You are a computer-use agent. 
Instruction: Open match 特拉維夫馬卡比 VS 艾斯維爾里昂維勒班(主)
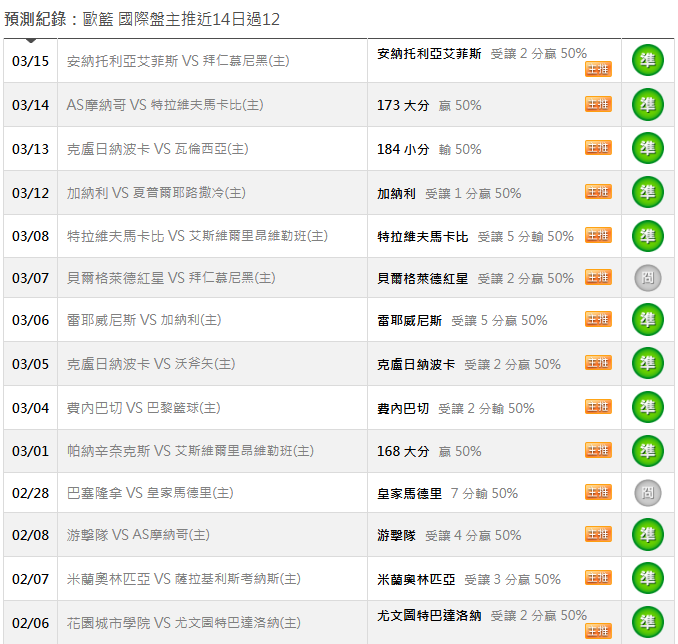click(x=197, y=236)
